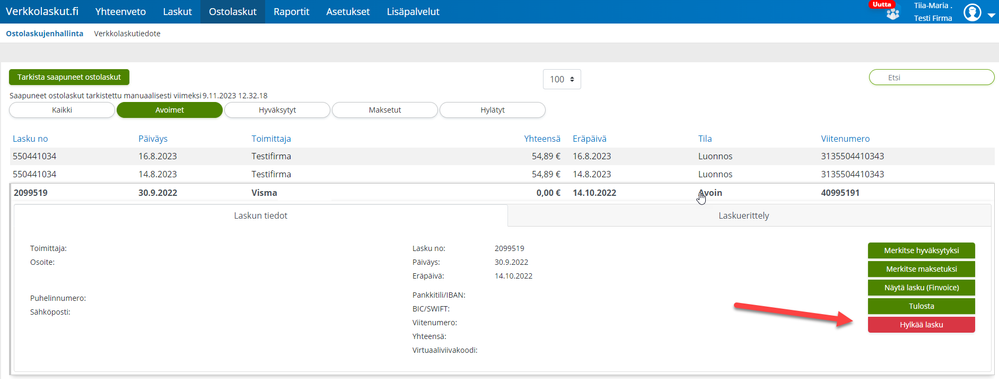Click Tarkista saapuneet ostolaskut button

[69, 77]
